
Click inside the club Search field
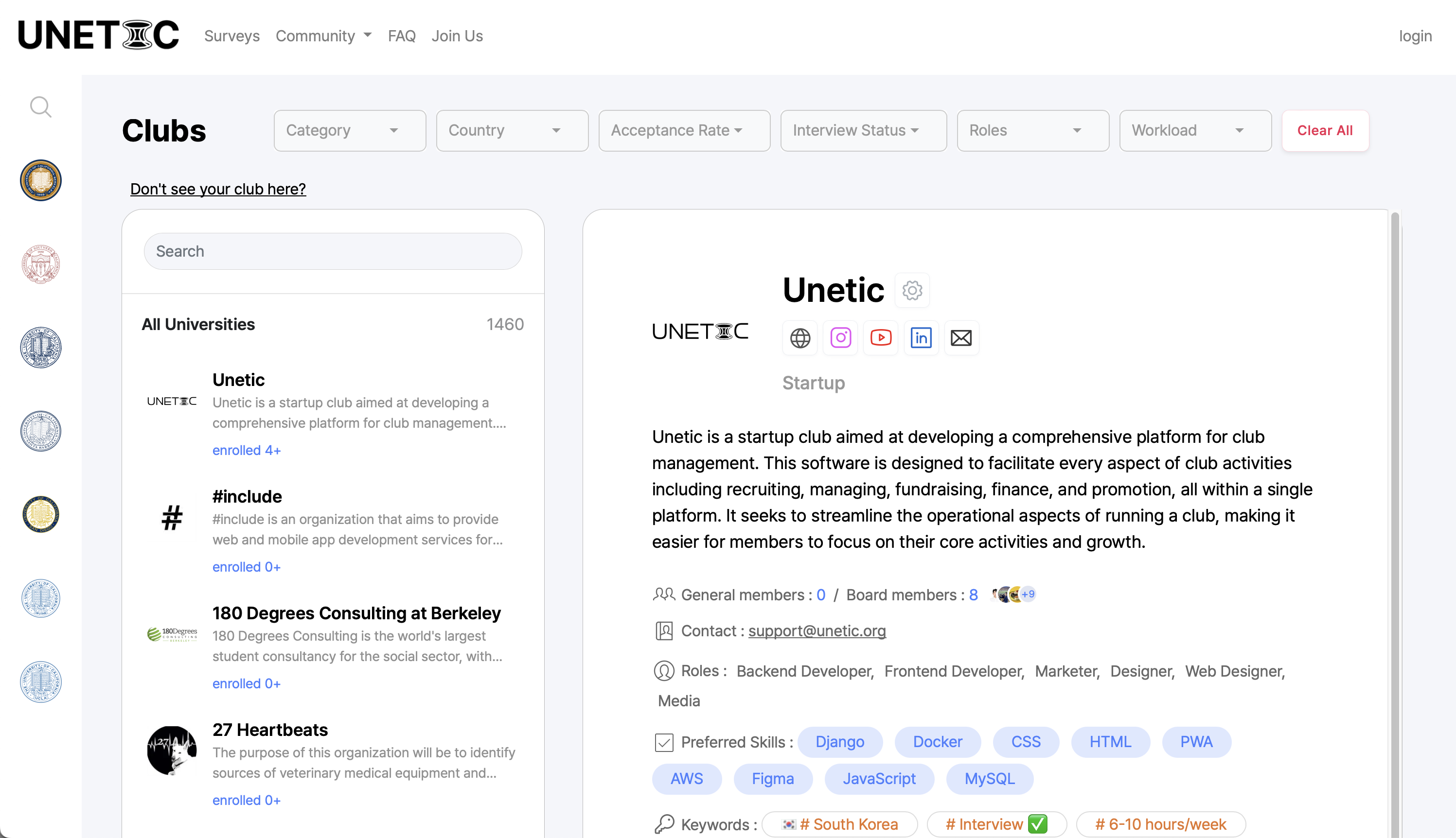coord(332,251)
